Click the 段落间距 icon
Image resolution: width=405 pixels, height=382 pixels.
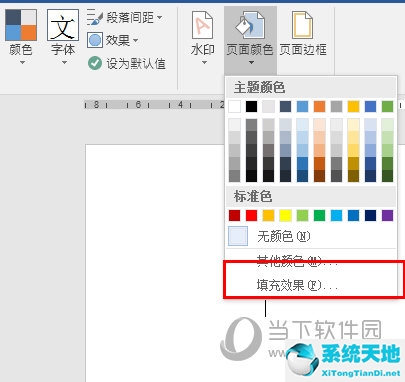95,18
